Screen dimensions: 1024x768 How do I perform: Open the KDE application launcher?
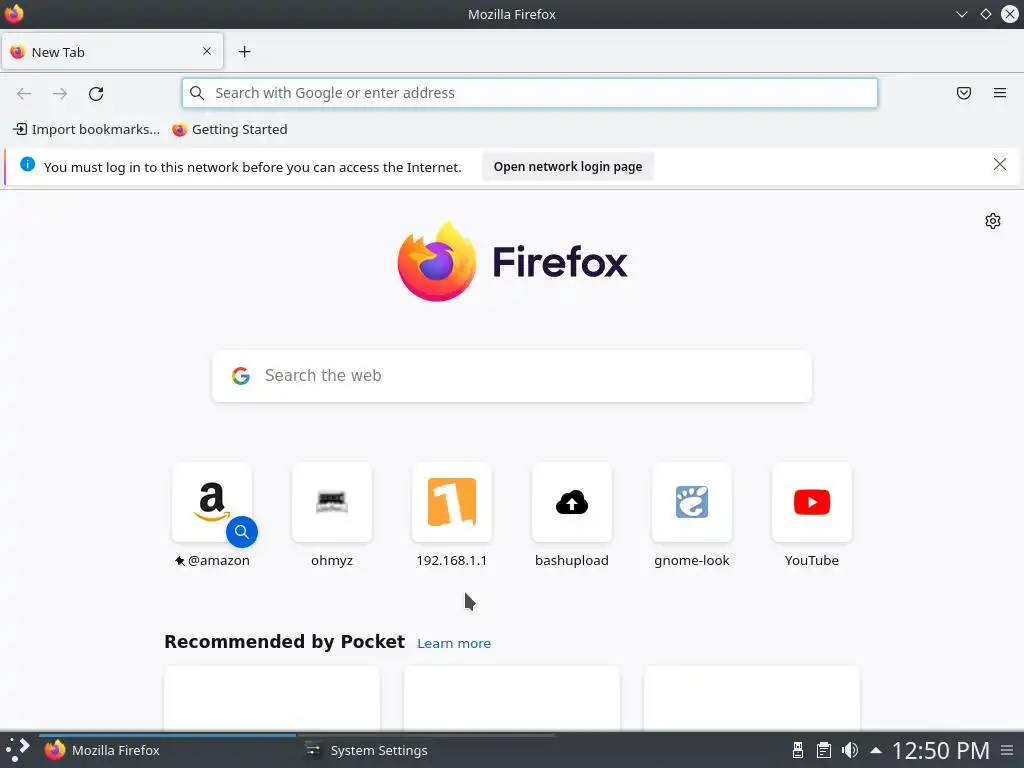point(18,750)
